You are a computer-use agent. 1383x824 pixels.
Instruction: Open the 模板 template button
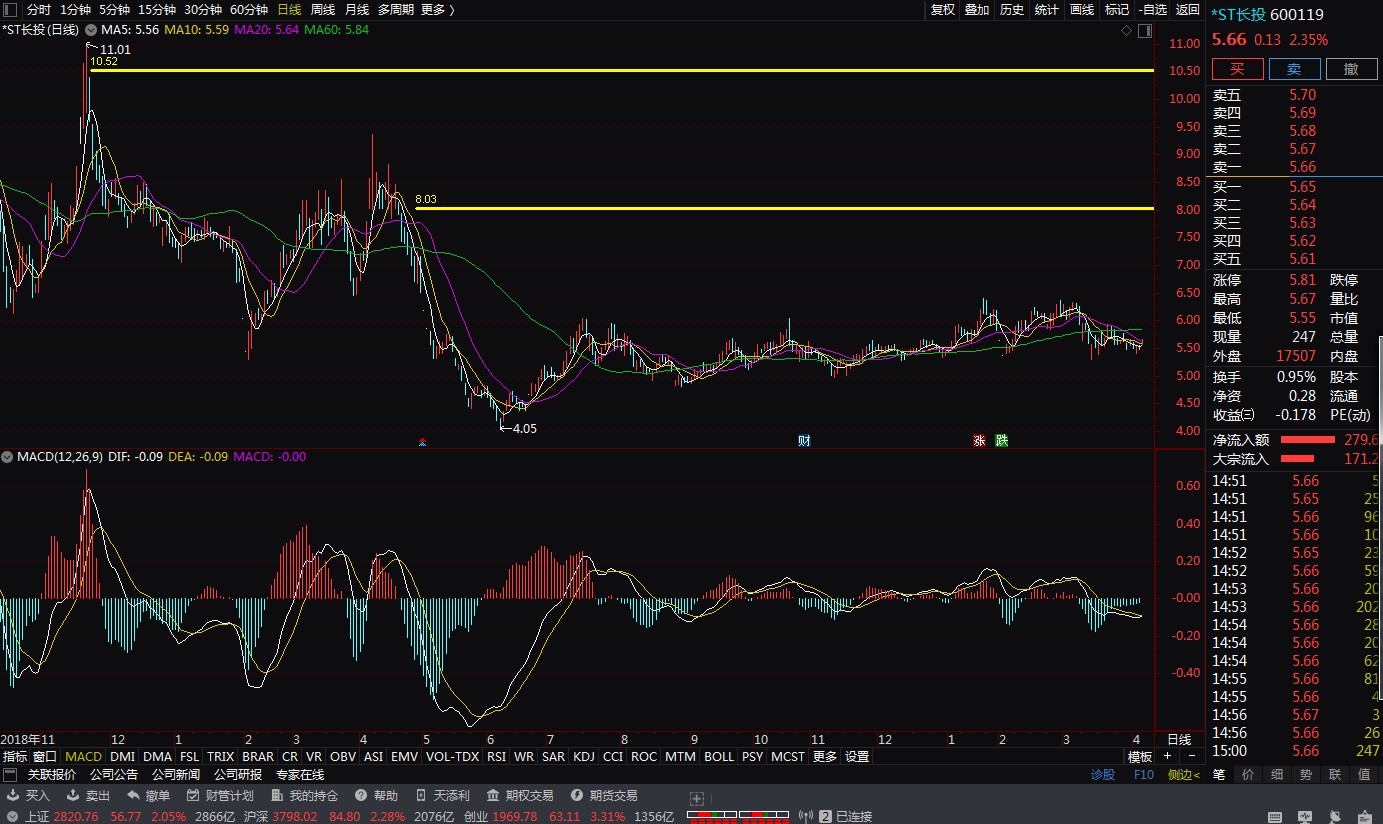(x=1140, y=757)
